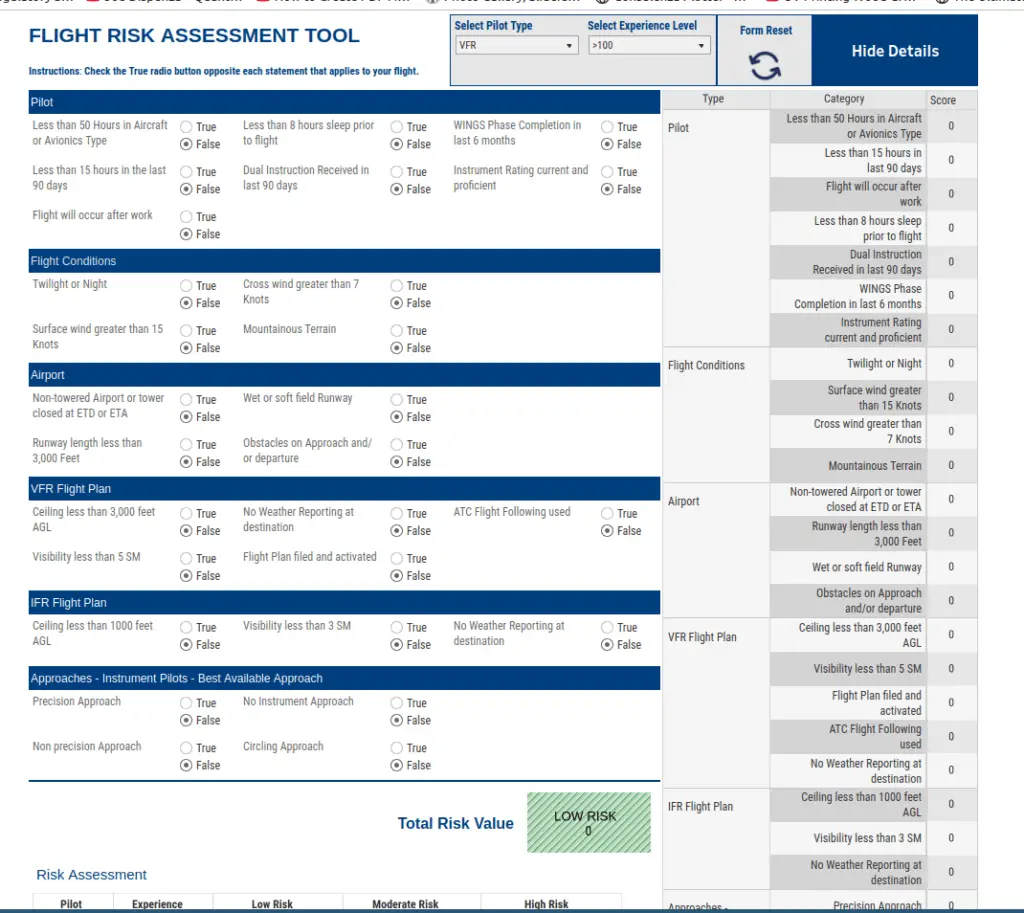
Task: Open the Select Pilot Type dropdown
Action: tap(516, 46)
